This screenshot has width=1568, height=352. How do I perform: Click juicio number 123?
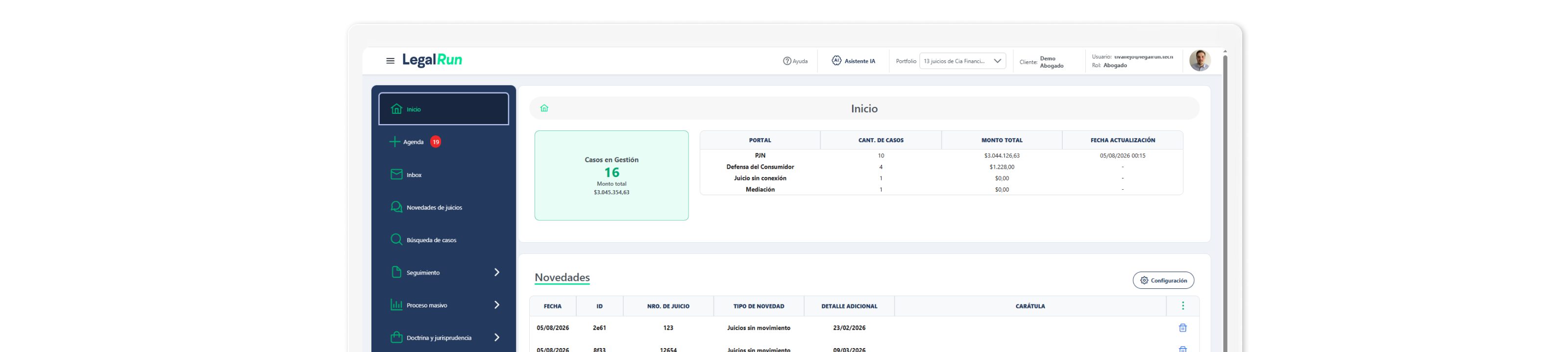[668, 327]
